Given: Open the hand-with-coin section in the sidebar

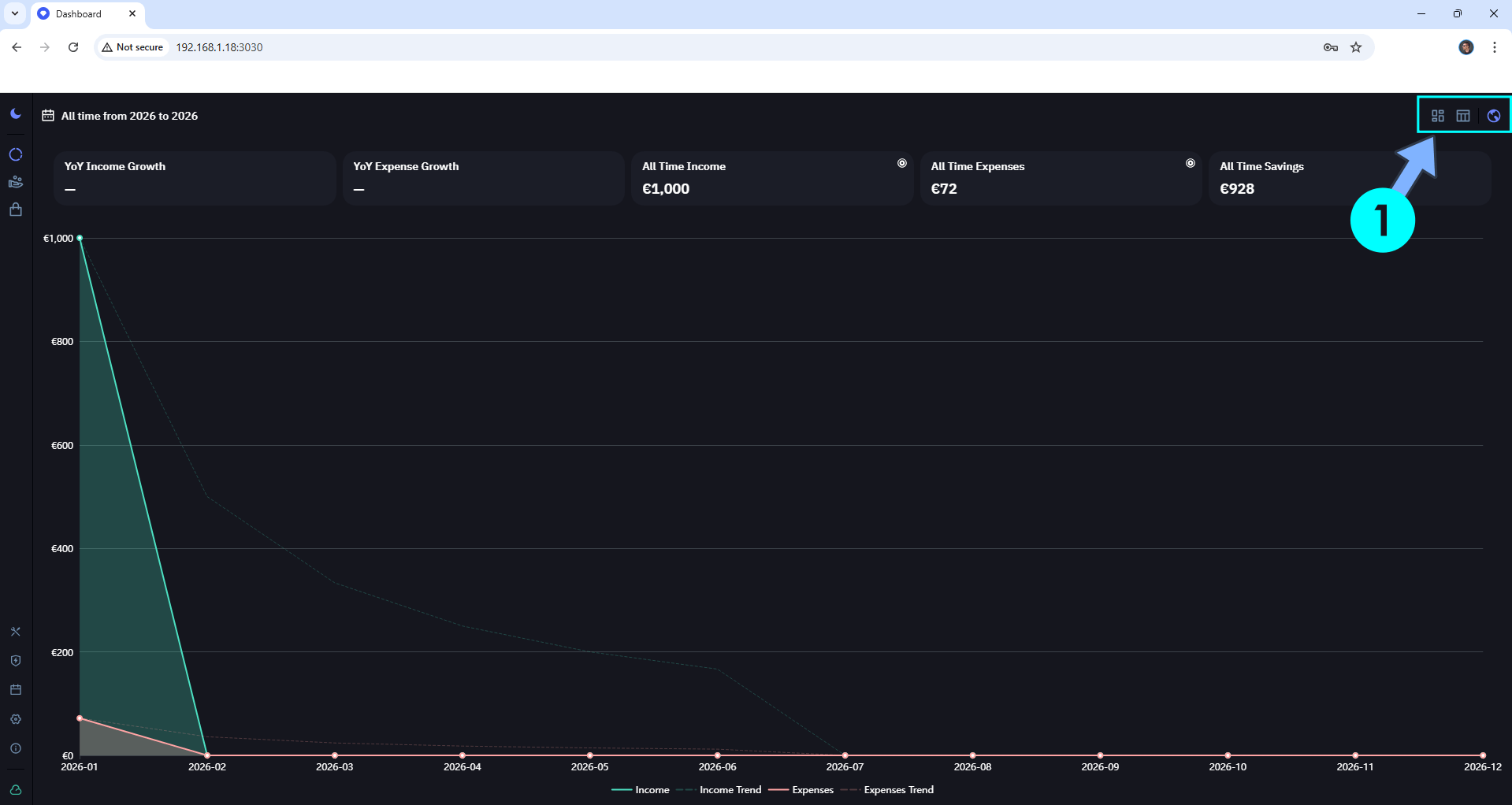Looking at the screenshot, I should pos(16,182).
